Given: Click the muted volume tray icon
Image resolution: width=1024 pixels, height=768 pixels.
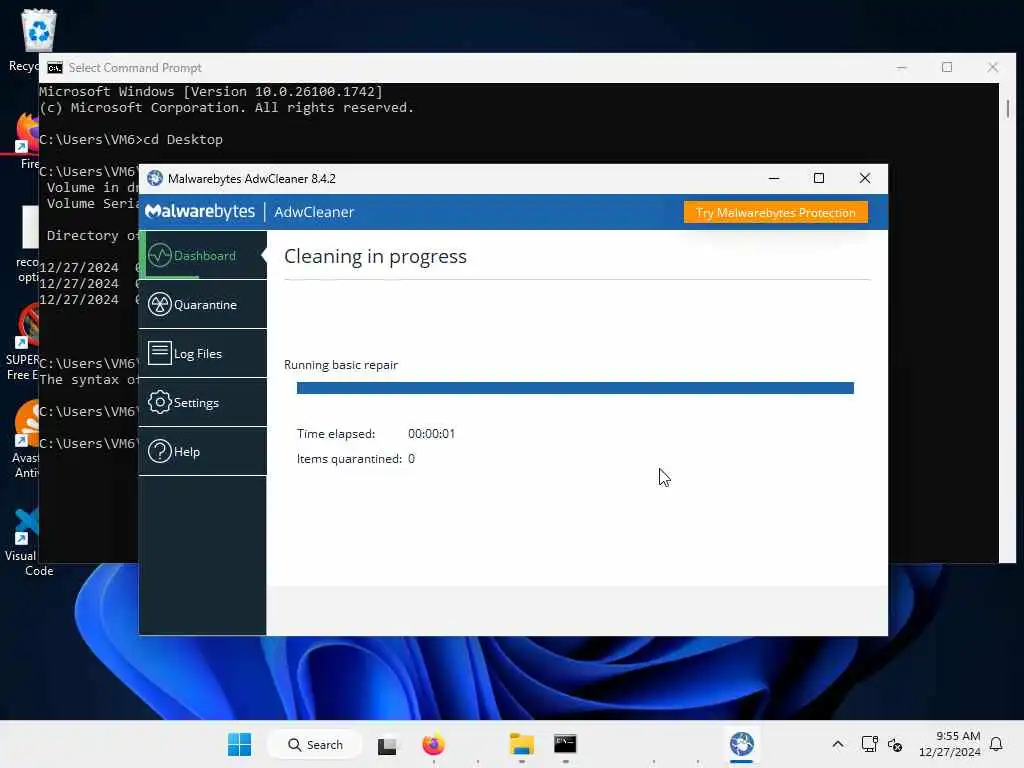Looking at the screenshot, I should pyautogui.click(x=895, y=744).
